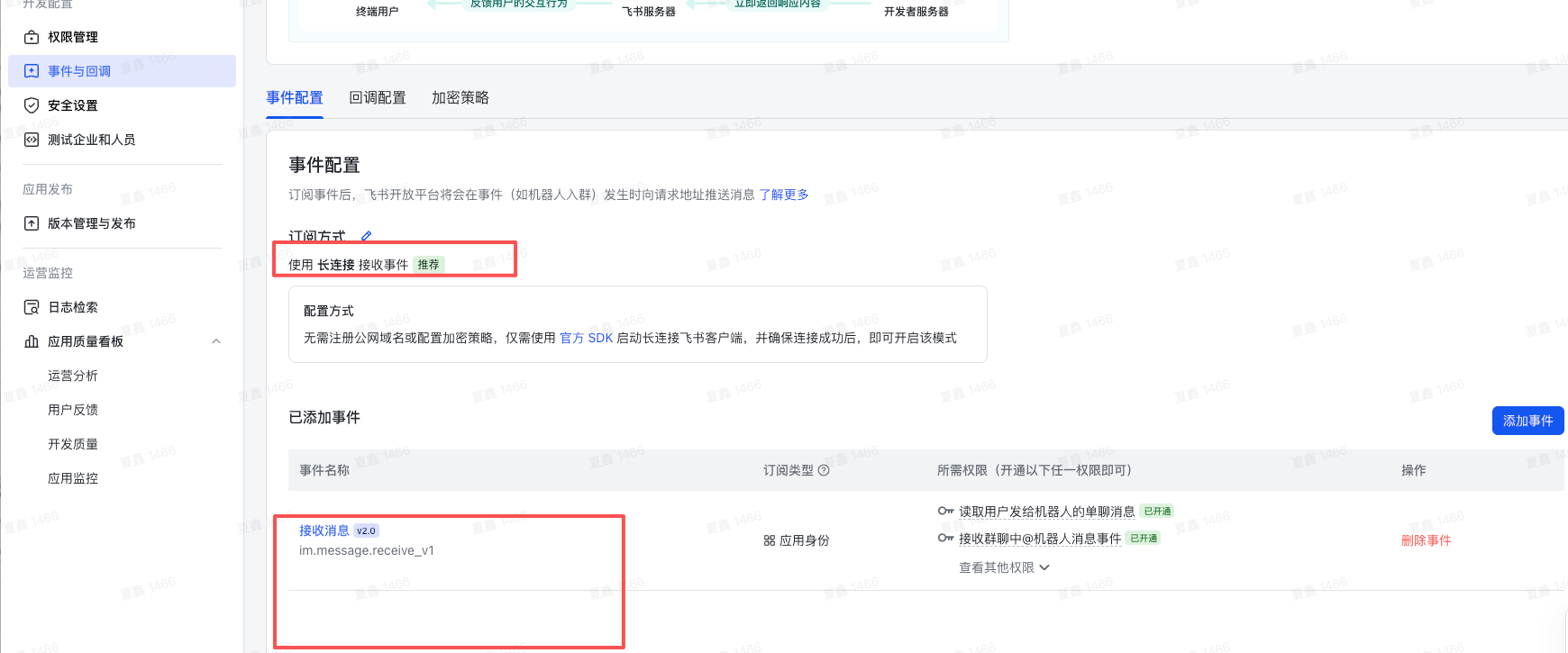Switch to the 回调配置 tab

coord(377,97)
